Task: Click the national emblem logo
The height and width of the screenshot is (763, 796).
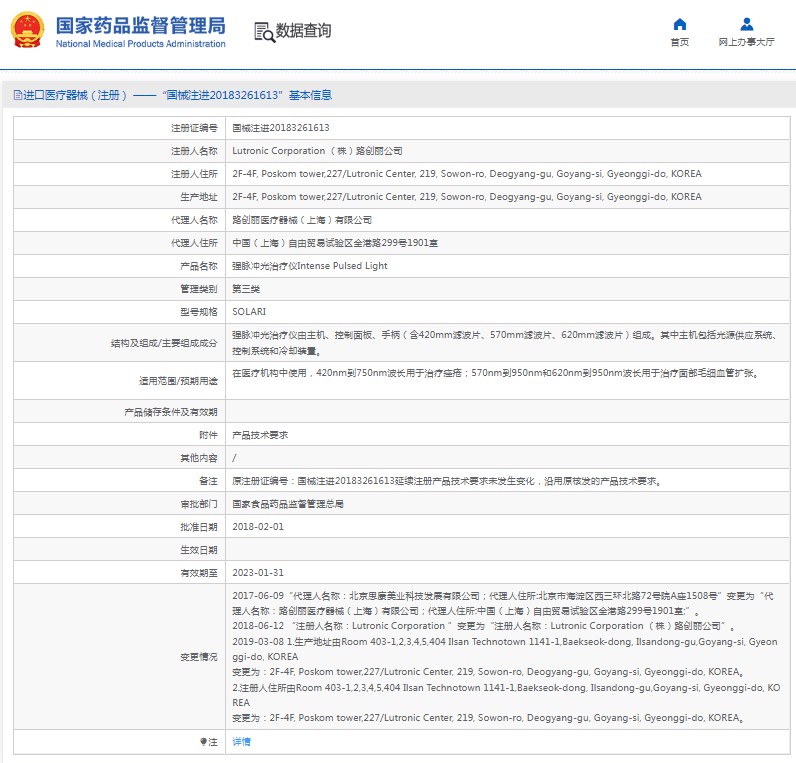Action: [27, 30]
